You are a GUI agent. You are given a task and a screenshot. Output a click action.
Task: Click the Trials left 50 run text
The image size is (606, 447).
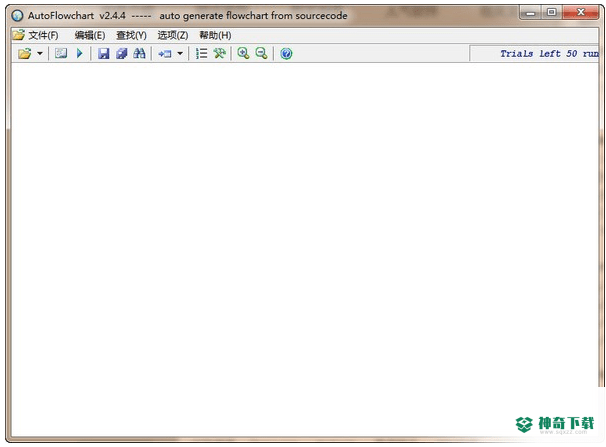coord(549,53)
